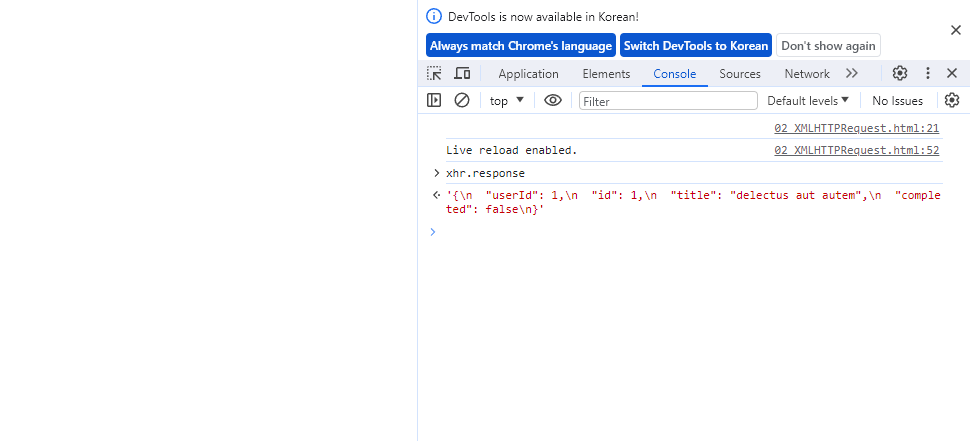Toggle the device toolbar icon
This screenshot has width=970, height=441.
point(462,74)
